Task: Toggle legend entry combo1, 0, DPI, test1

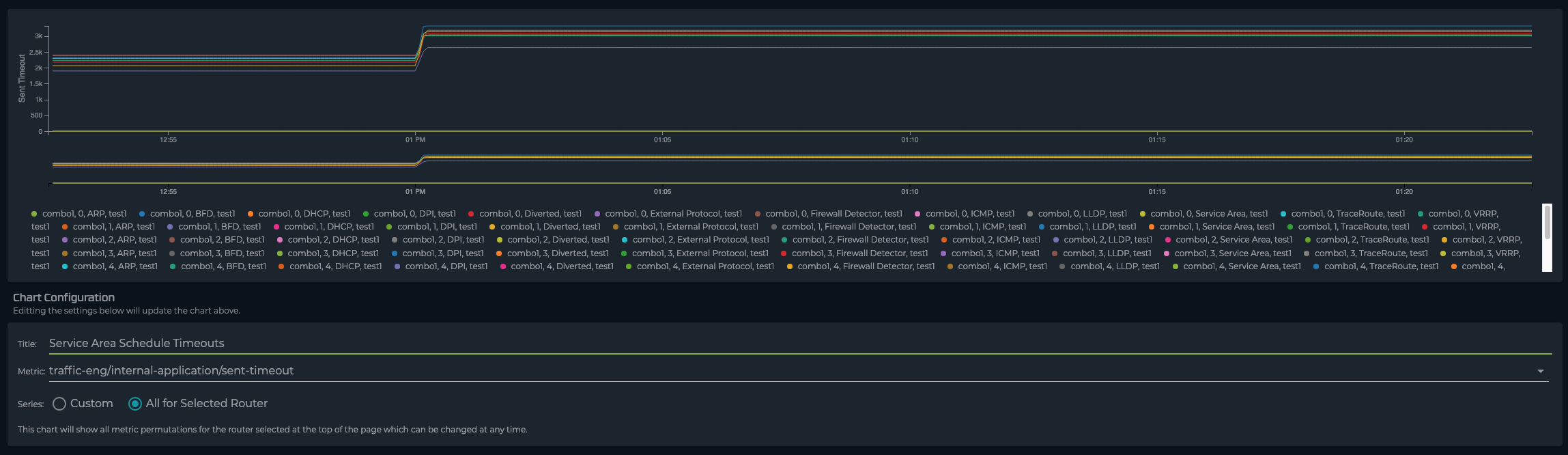Action: (x=410, y=214)
